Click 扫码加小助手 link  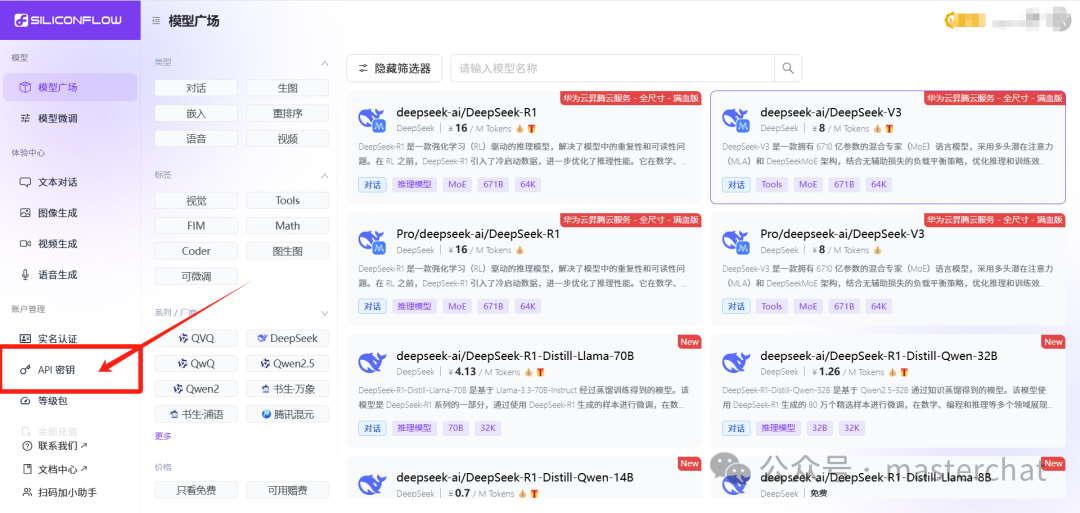61,492
